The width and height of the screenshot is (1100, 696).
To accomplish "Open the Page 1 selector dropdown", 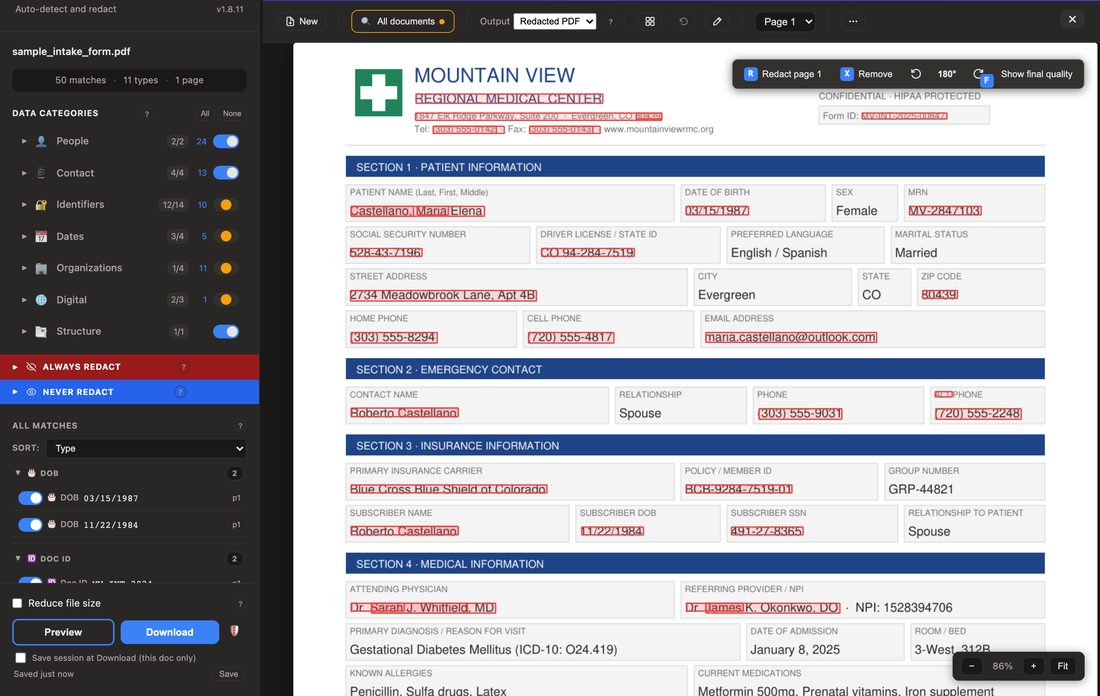I will click(x=786, y=22).
